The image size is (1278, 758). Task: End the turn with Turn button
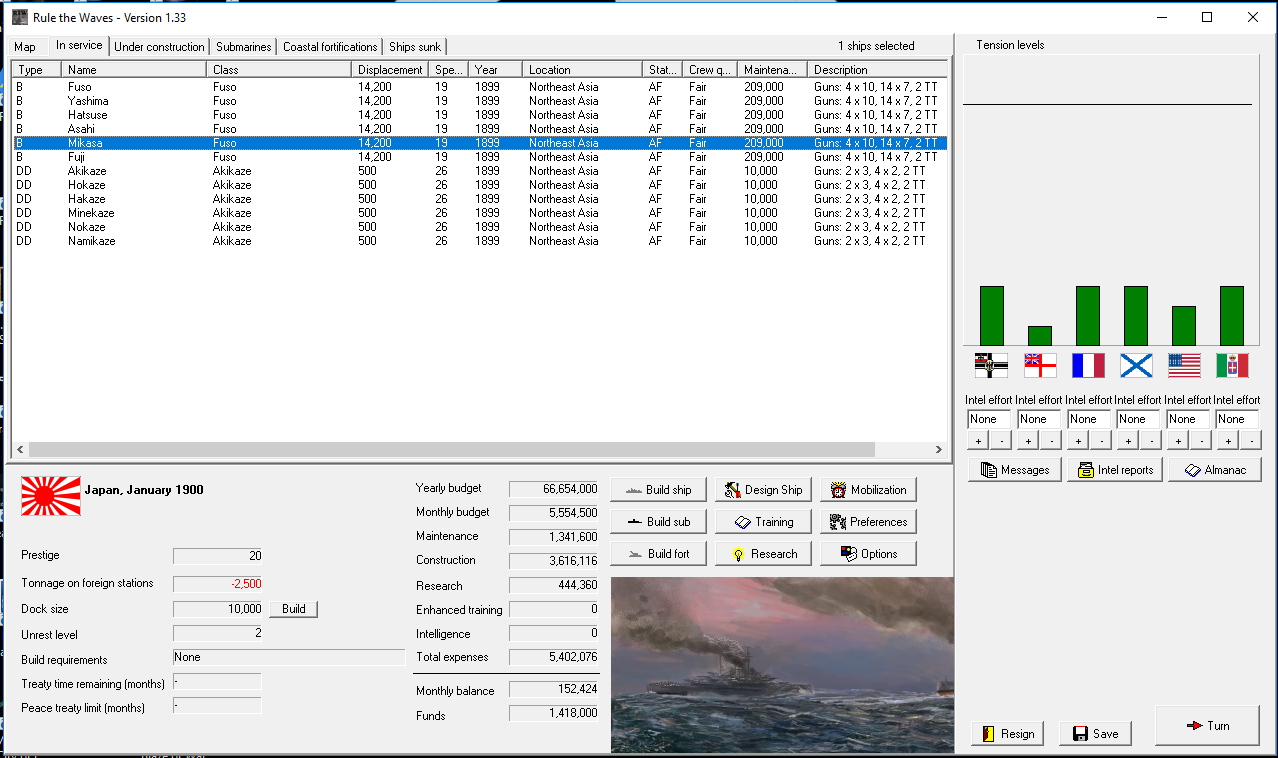click(x=1207, y=726)
